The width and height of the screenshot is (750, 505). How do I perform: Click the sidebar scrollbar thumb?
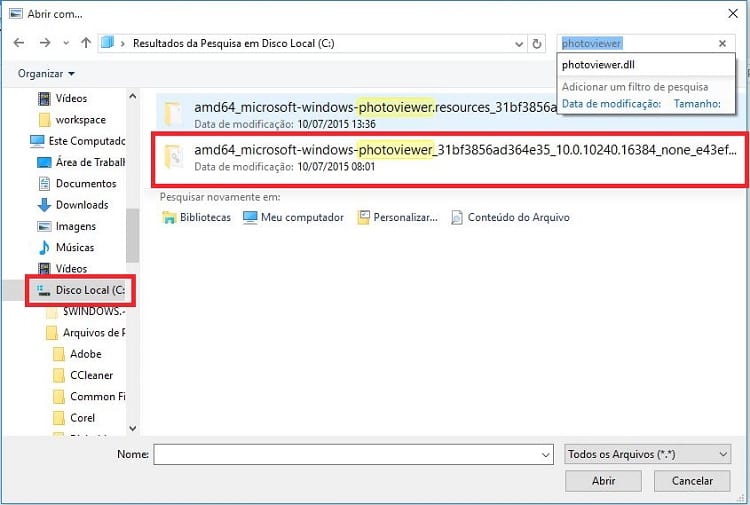coord(133,235)
